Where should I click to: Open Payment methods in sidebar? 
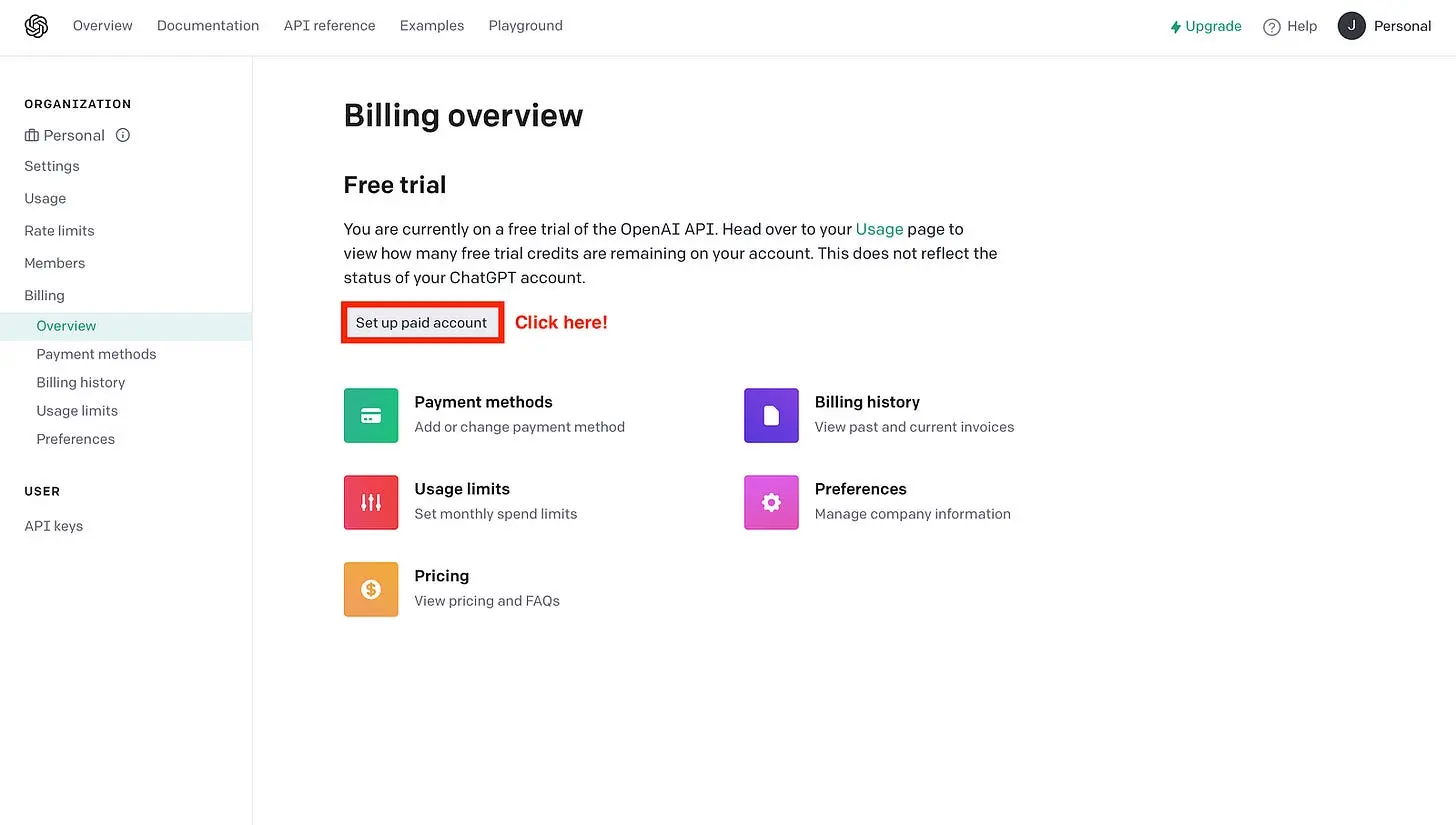point(96,354)
